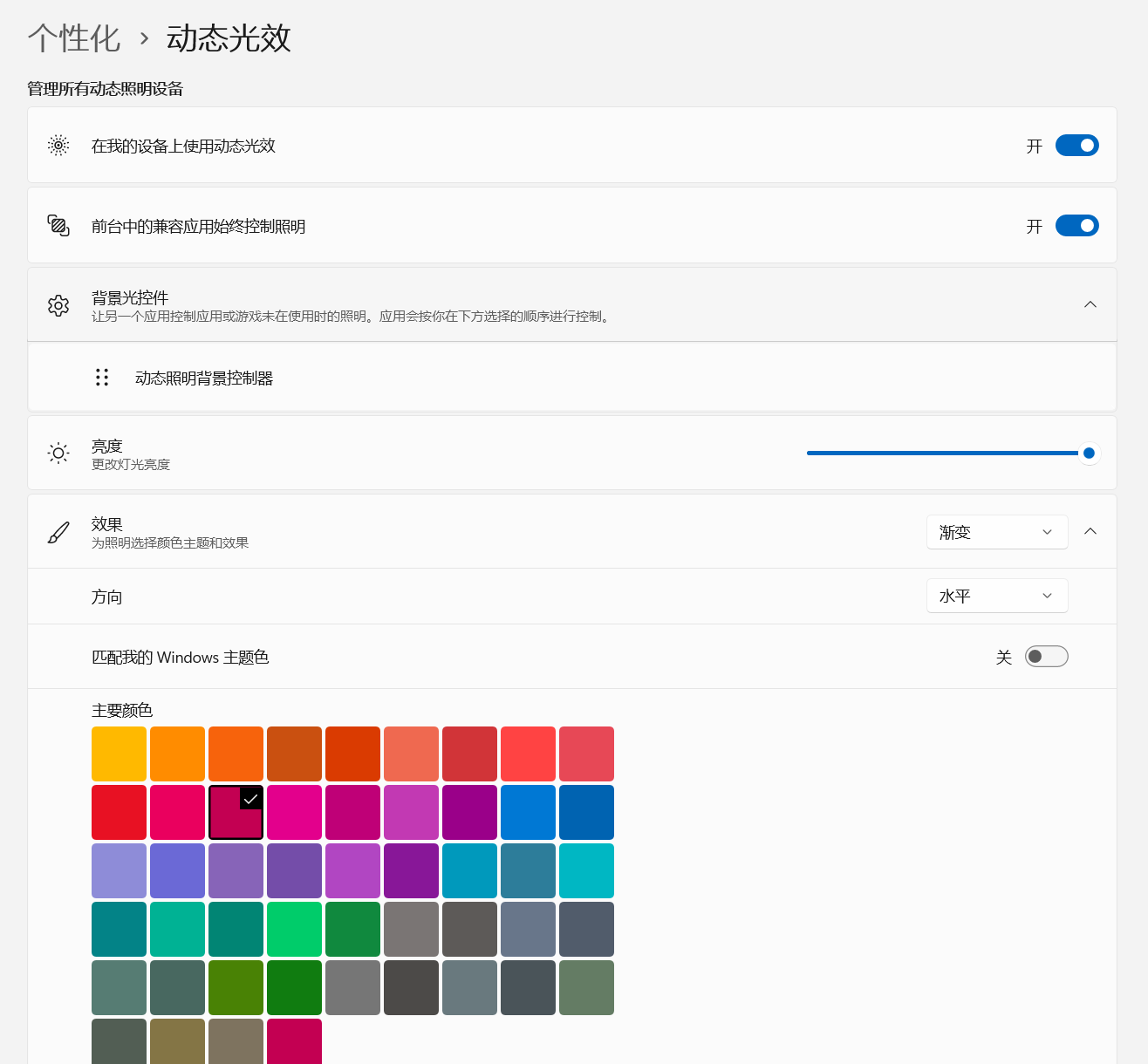The height and width of the screenshot is (1064, 1148).
Task: Turn off 前台中的兼容应用始终控制照明 toggle
Action: pyautogui.click(x=1077, y=226)
